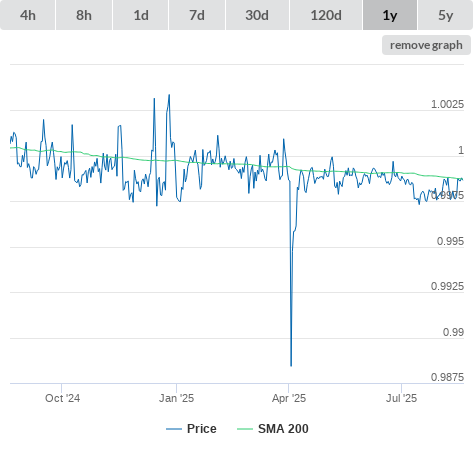Show the 30d chart range
The height and width of the screenshot is (455, 474).
(257, 15)
